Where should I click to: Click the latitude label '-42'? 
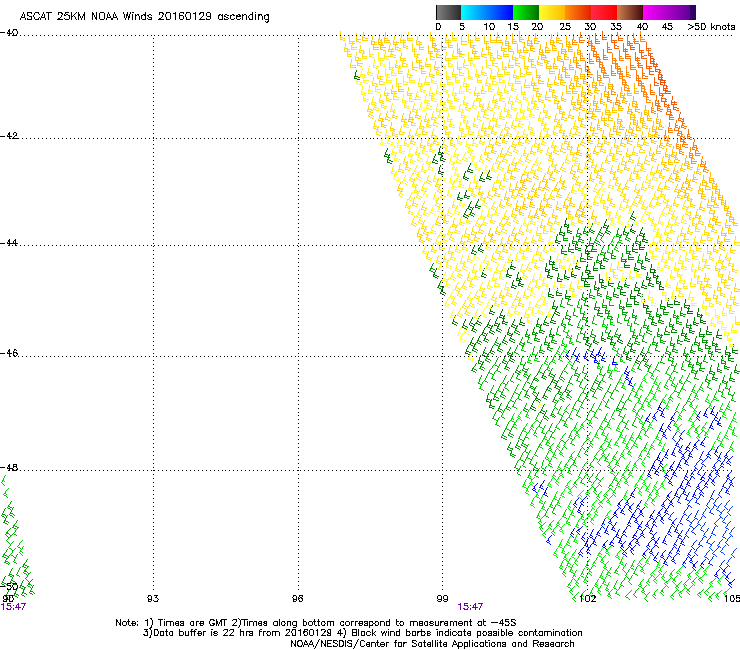9,136
